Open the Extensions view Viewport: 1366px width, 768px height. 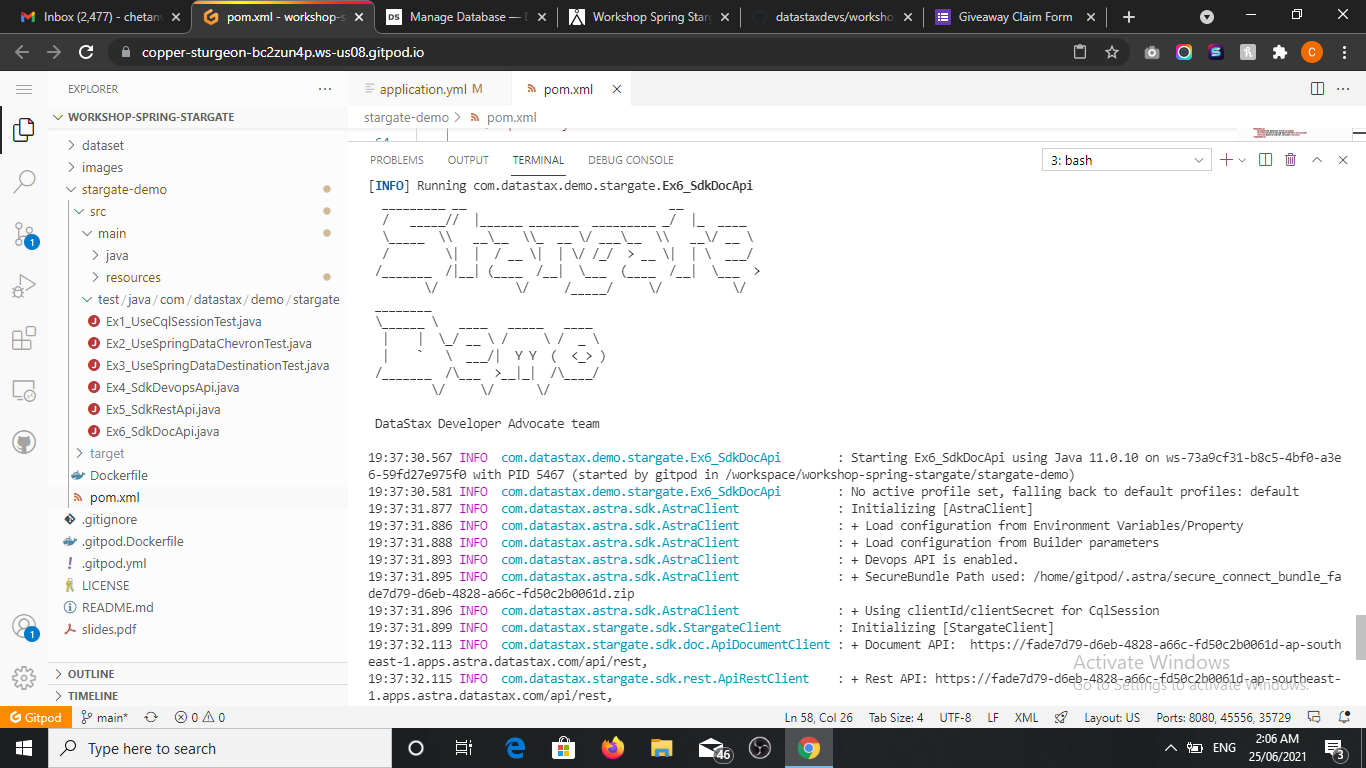24,337
